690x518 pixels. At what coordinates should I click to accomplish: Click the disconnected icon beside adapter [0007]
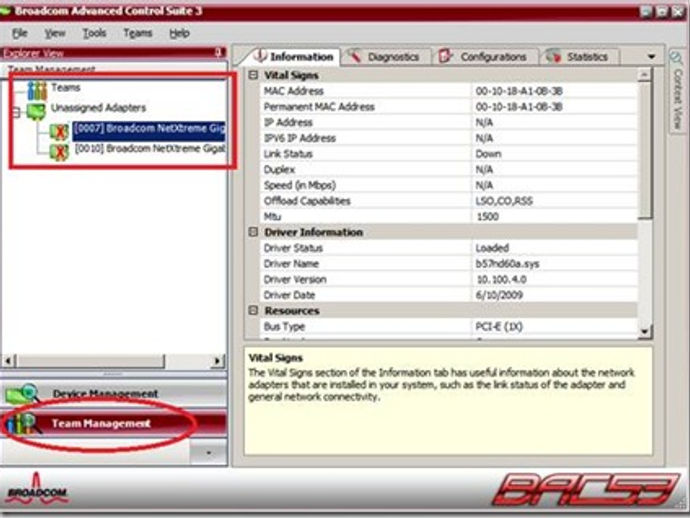59,131
